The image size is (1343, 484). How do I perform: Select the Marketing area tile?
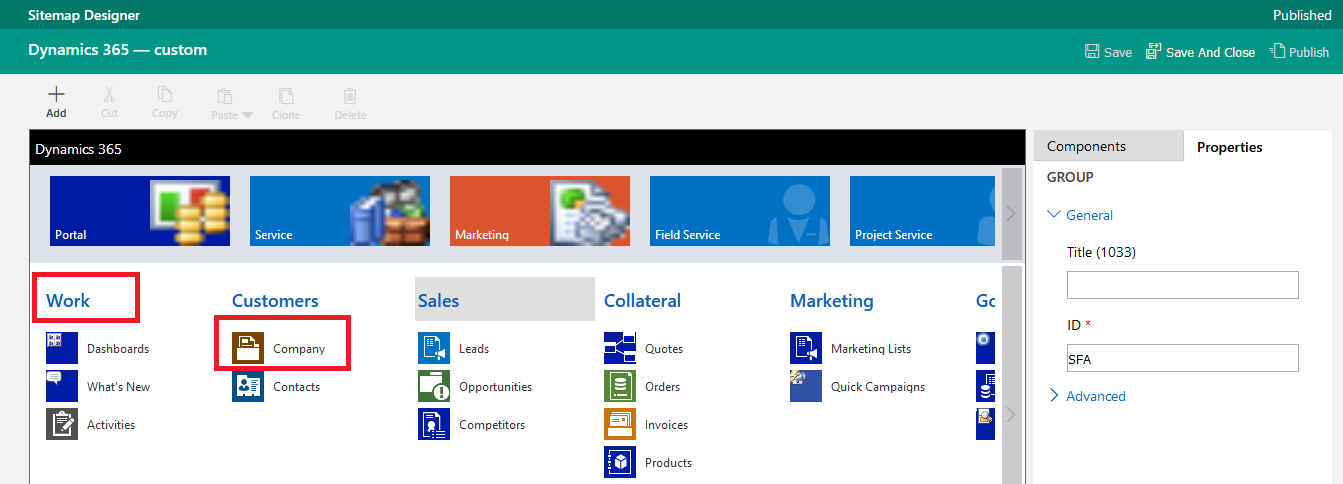pos(540,211)
